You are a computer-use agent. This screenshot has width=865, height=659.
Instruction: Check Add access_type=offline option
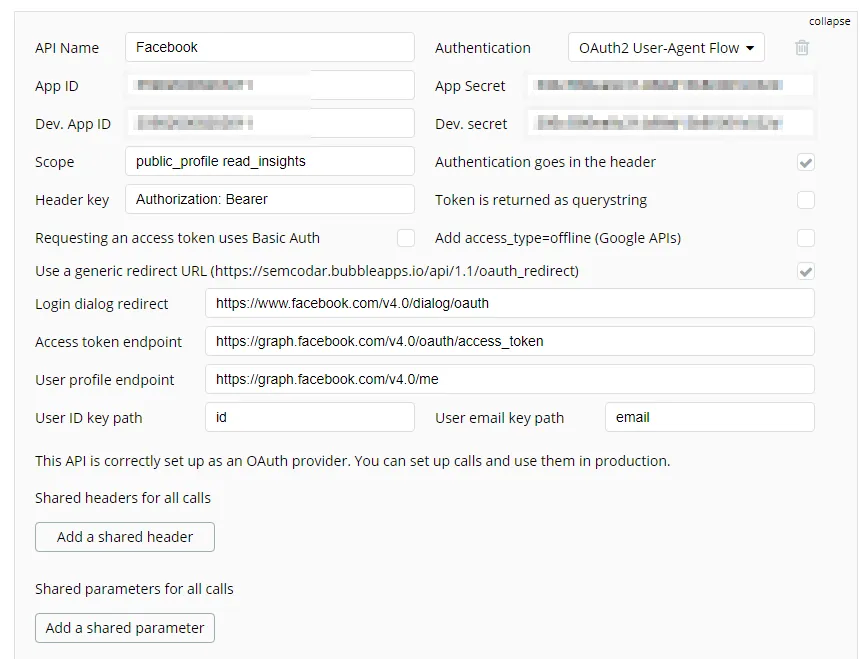(x=805, y=238)
